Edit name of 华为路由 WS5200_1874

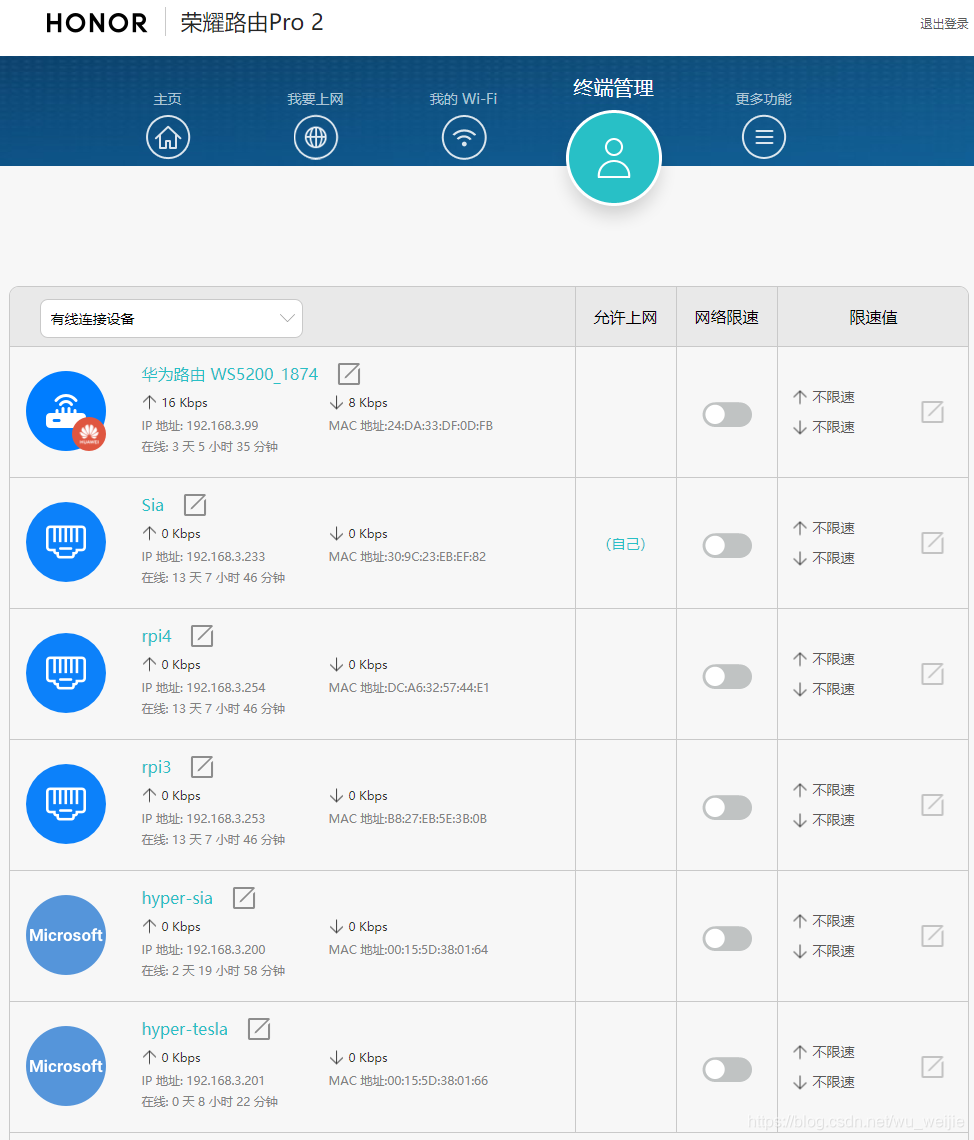[349, 374]
